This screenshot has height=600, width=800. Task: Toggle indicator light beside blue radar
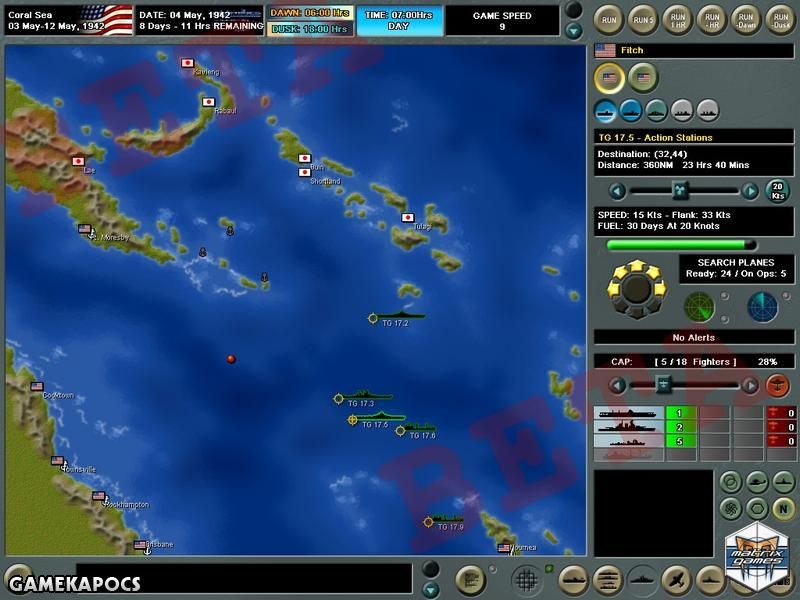(786, 296)
